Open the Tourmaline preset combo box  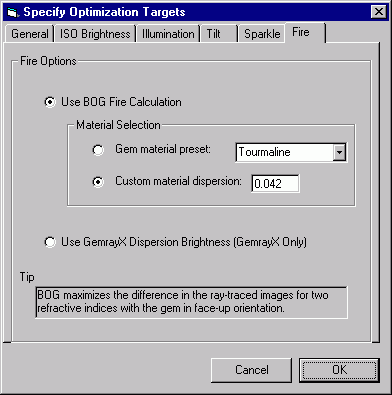291,153
